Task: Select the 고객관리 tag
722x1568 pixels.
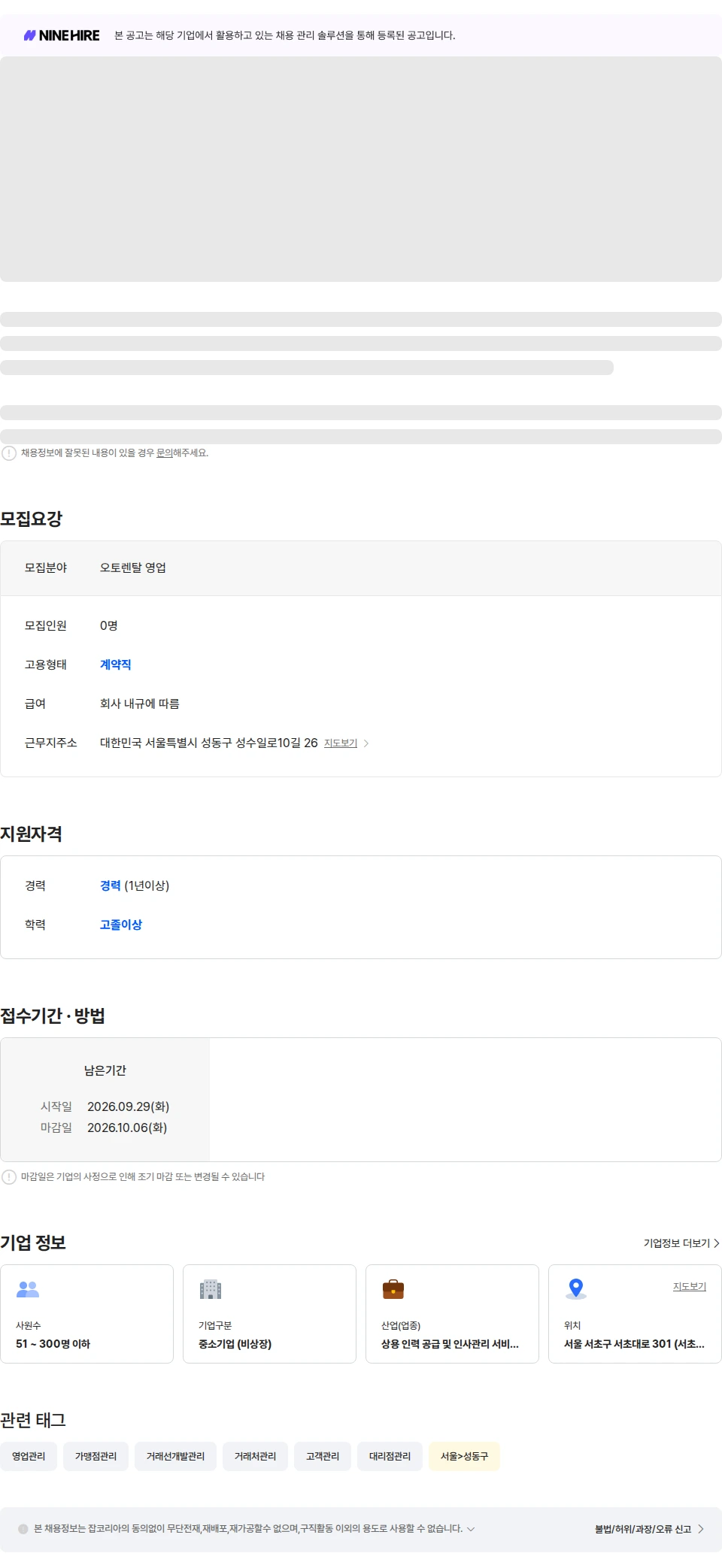Action: 323,1456
